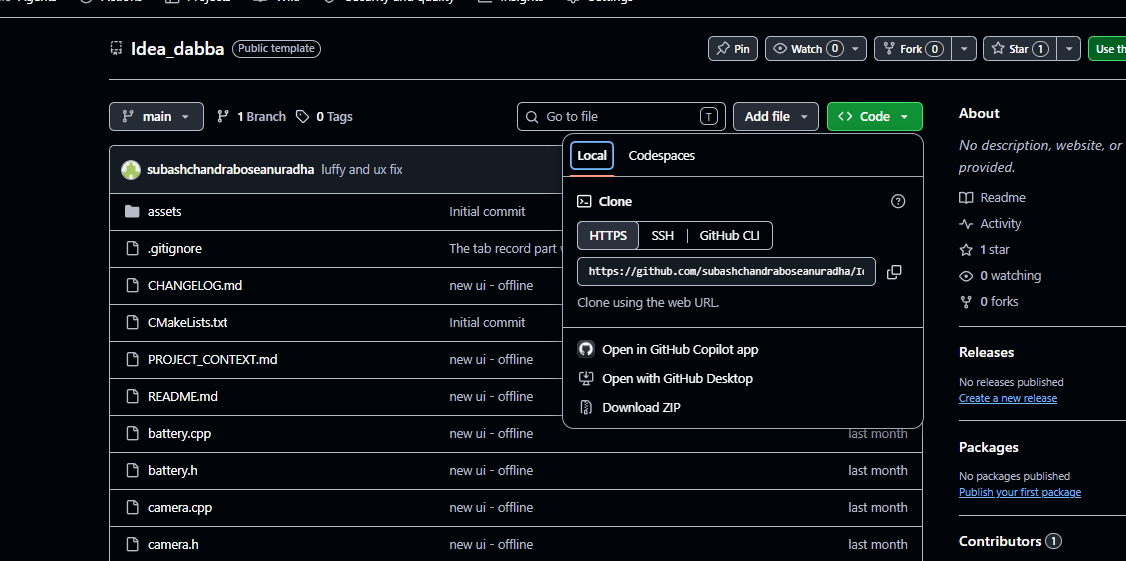The image size is (1126, 561).
Task: Open the Contributors heading link
Action: click(x=1010, y=542)
